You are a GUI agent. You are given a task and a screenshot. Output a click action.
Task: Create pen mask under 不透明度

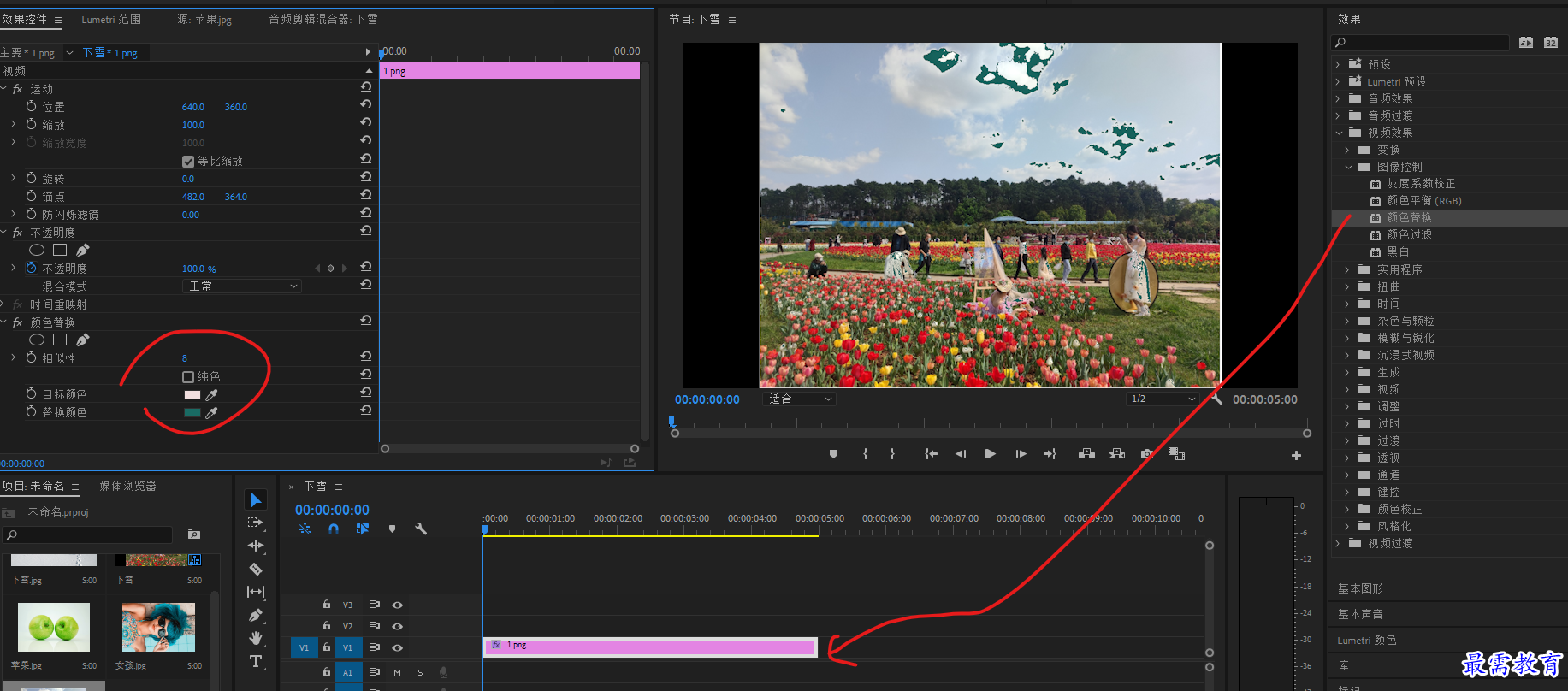(x=82, y=250)
